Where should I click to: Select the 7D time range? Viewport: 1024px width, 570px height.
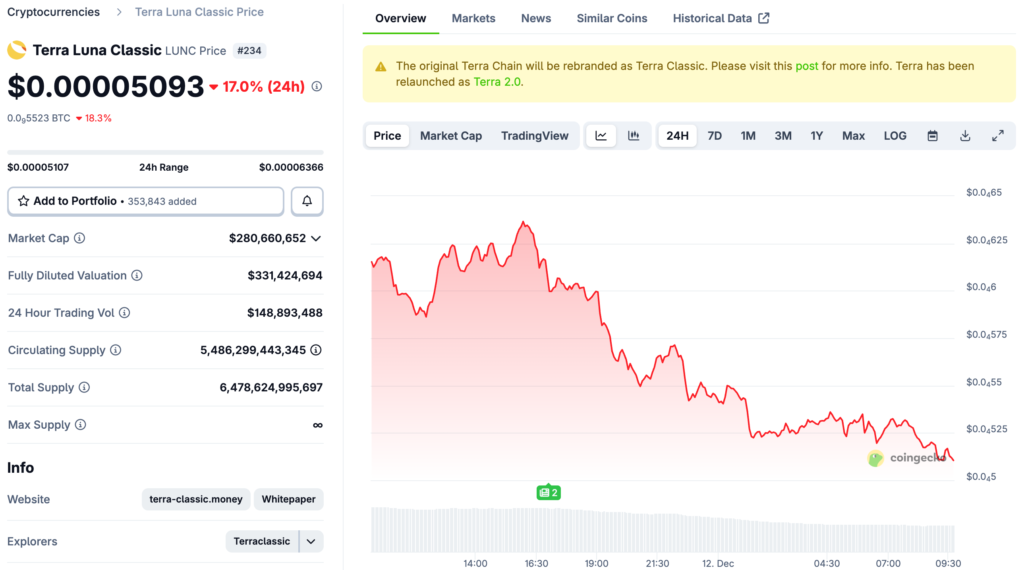[714, 136]
